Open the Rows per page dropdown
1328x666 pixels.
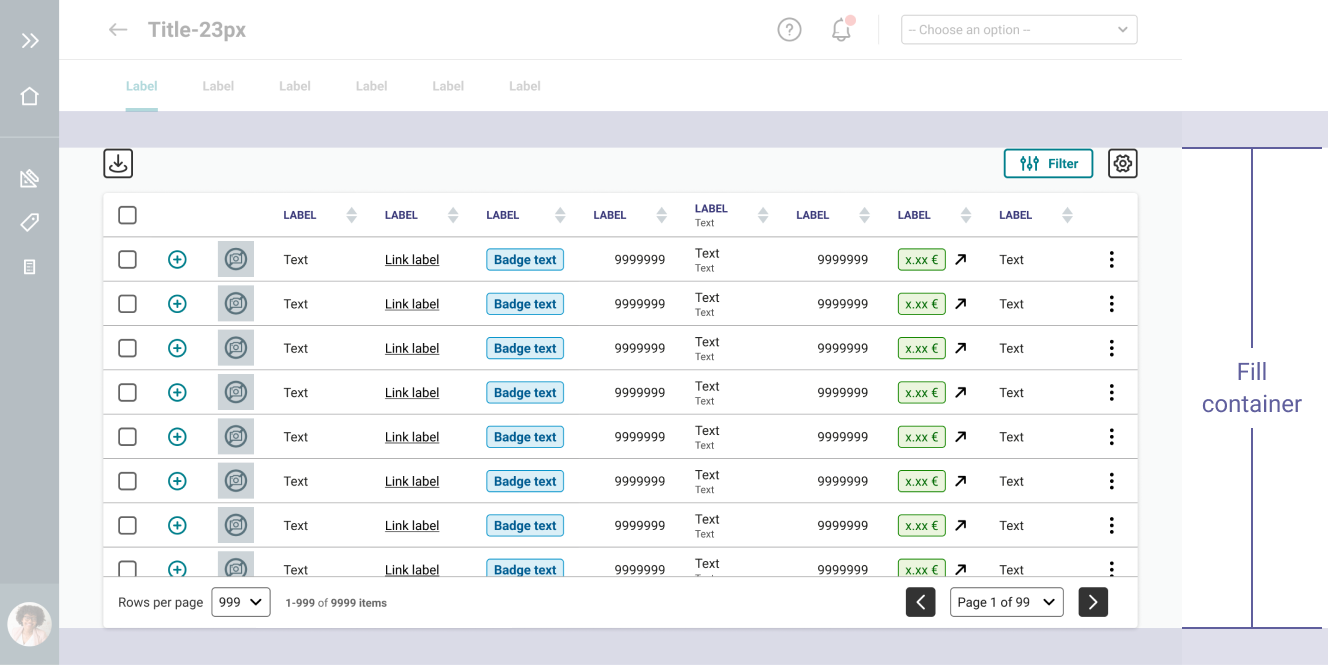[241, 602]
